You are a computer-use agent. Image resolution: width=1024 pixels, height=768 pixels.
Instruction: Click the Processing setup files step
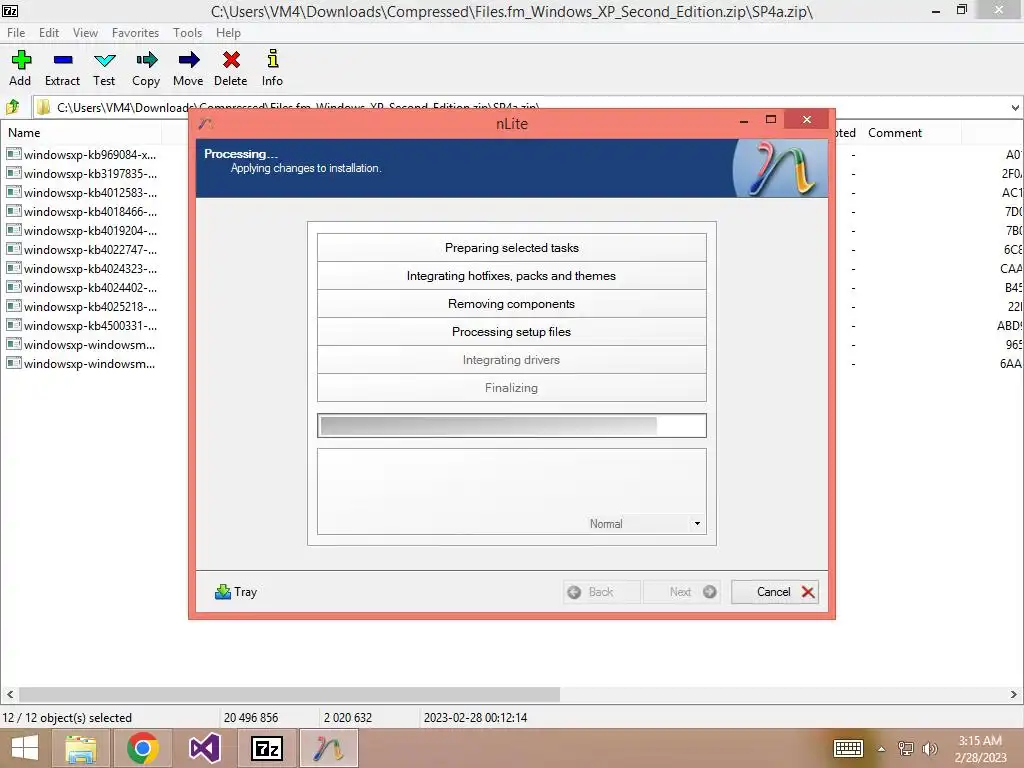click(x=511, y=332)
